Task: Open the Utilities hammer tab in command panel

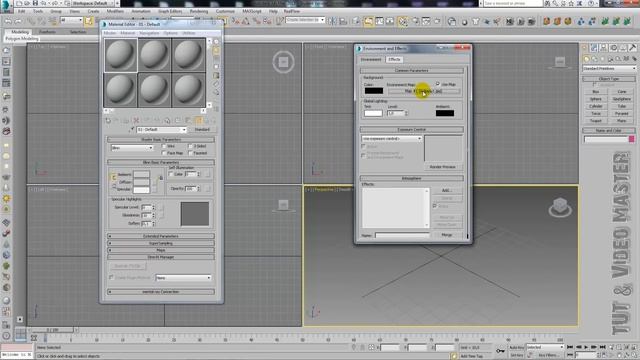Action: [633, 48]
